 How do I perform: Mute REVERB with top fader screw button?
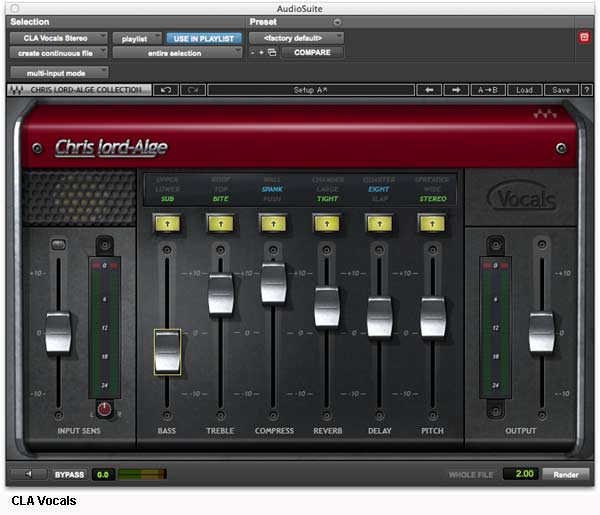[x=326, y=250]
